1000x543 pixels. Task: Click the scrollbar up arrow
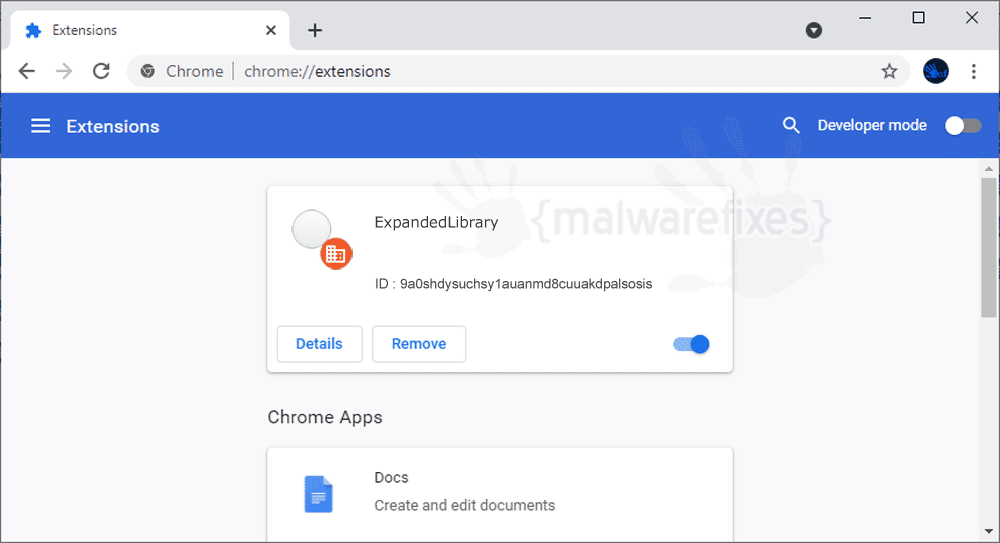(989, 168)
